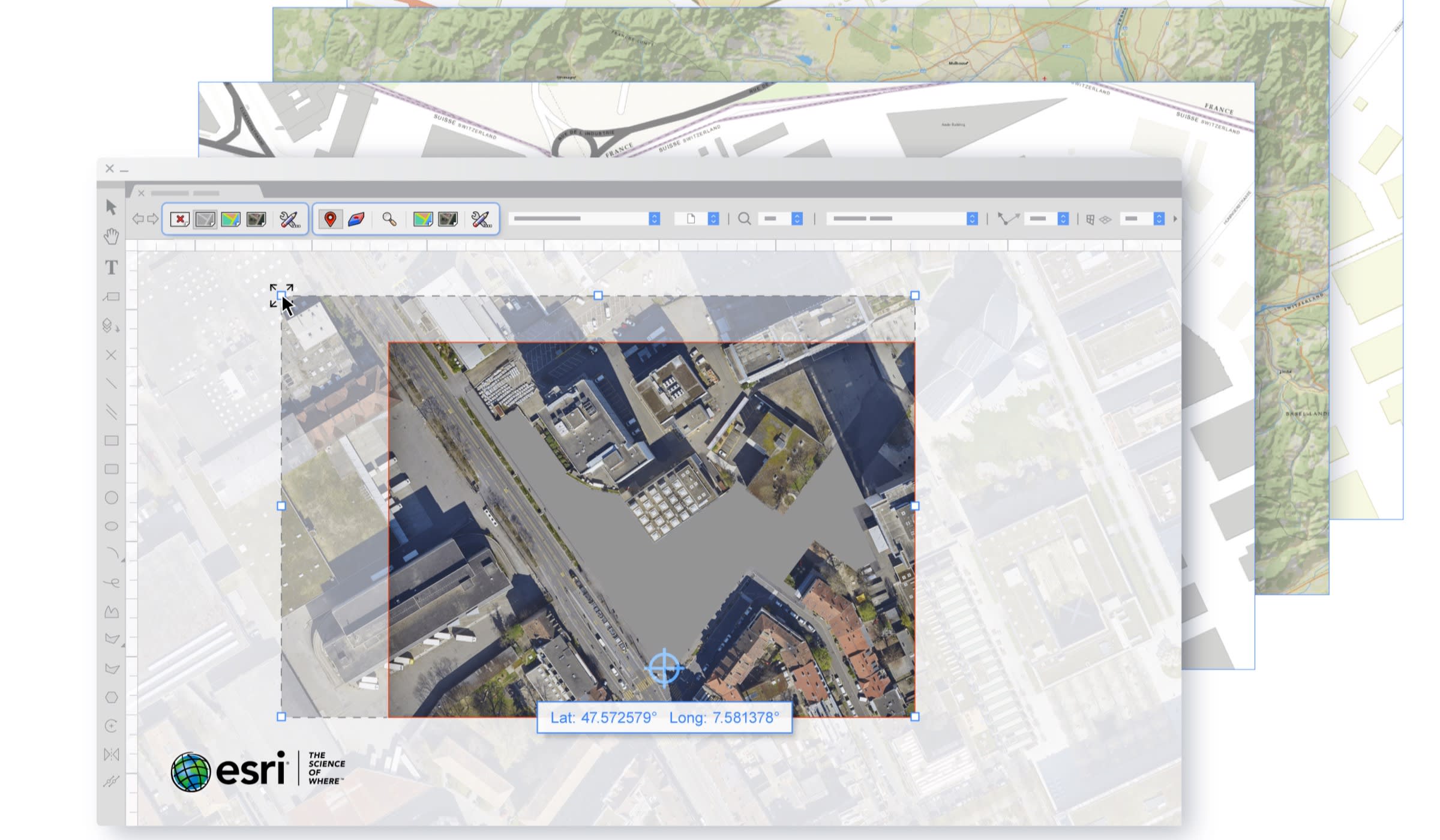Click the magnifier search map icon

389,219
